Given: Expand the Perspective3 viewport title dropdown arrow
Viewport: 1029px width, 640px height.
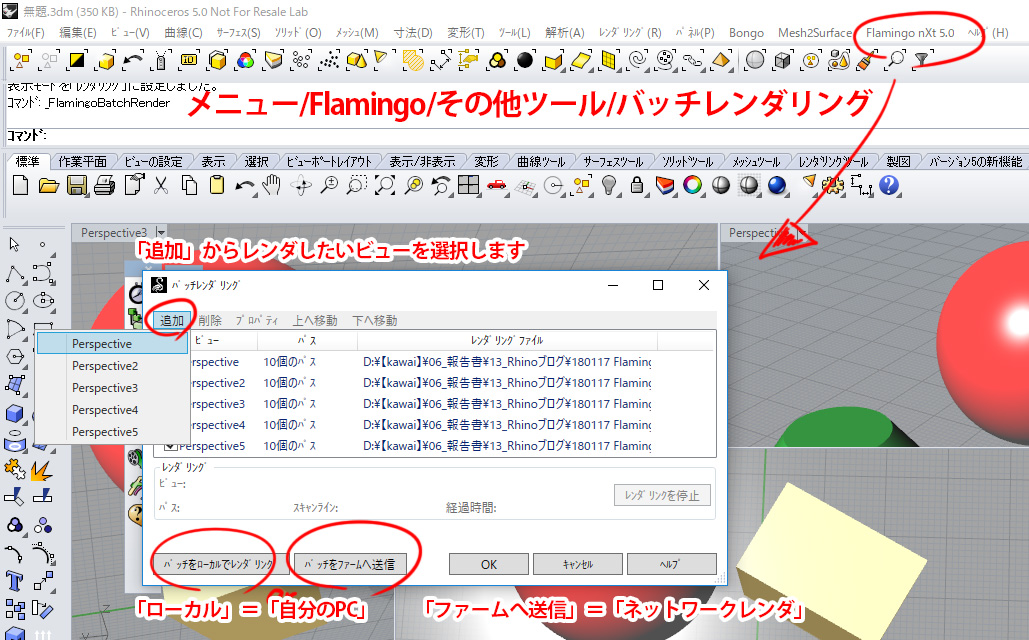Looking at the screenshot, I should point(161,232).
